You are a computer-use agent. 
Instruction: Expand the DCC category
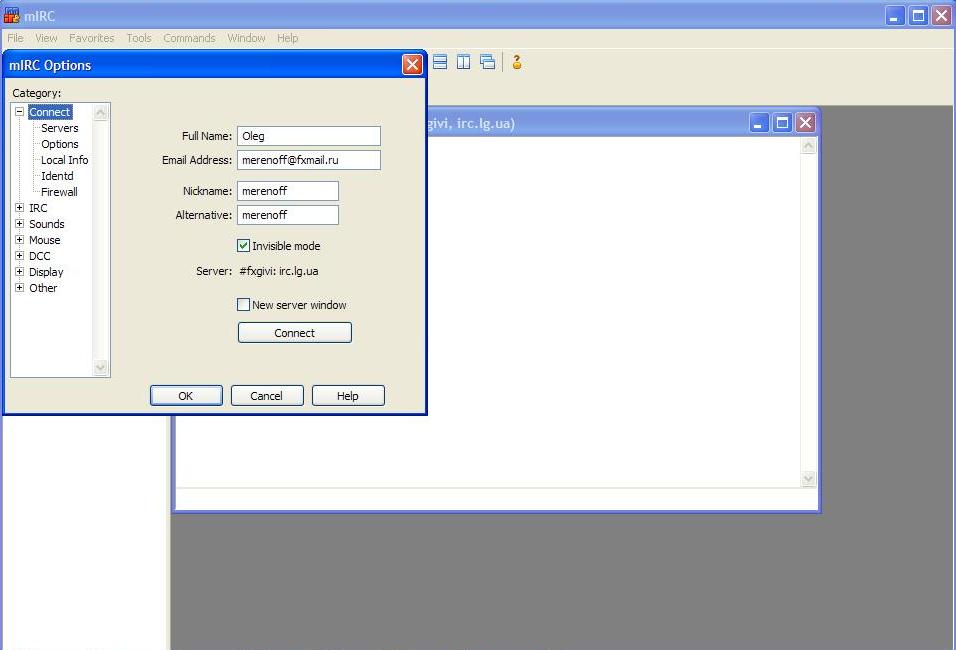(20, 255)
